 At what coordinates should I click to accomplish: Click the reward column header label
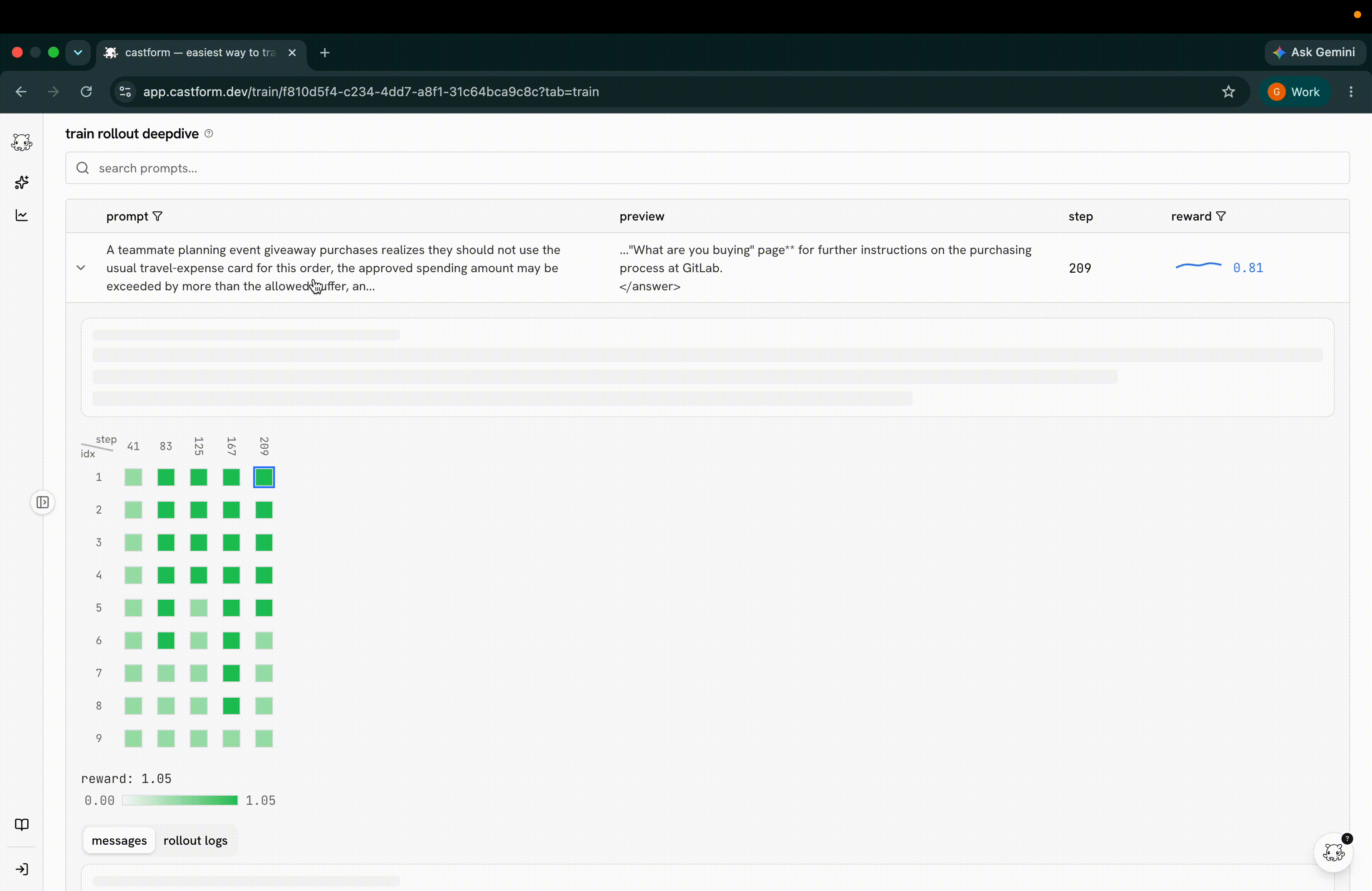pos(1191,216)
